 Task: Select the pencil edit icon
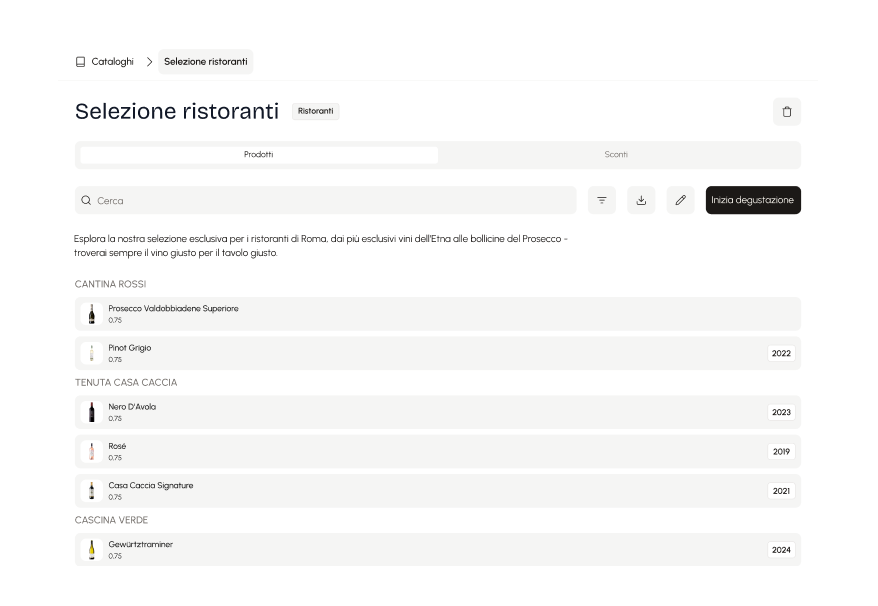[x=681, y=200]
